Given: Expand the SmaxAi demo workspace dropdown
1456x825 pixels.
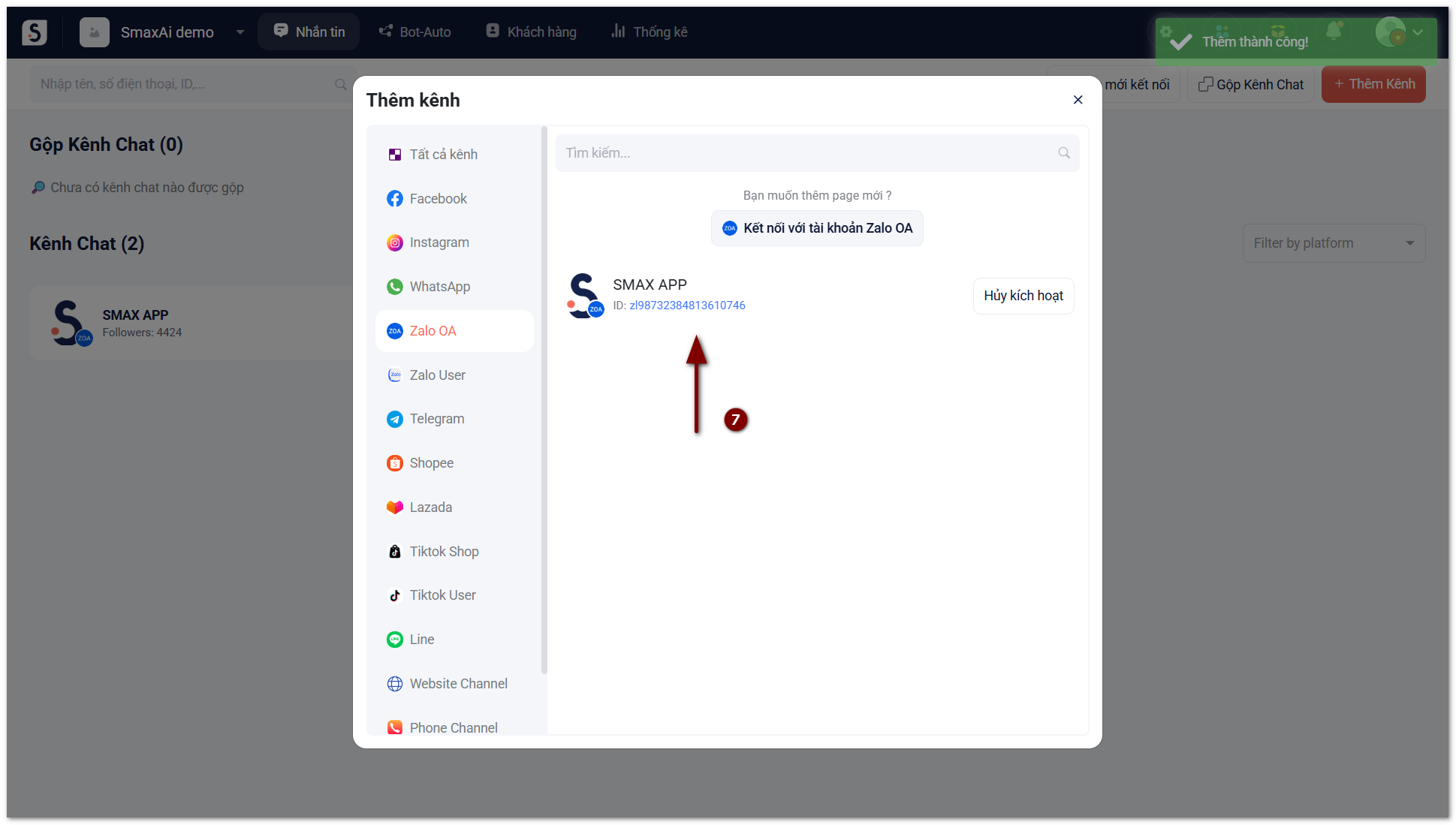Looking at the screenshot, I should point(240,32).
